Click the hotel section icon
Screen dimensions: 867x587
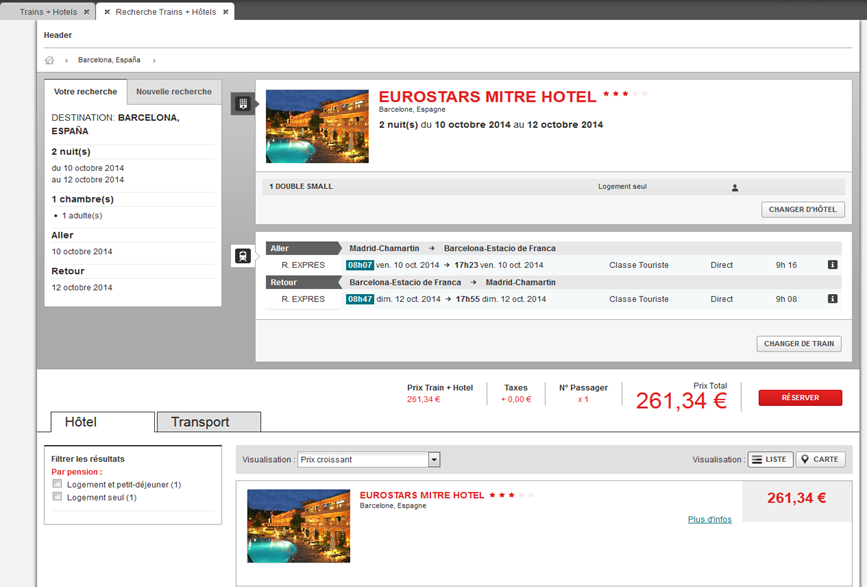point(242,103)
